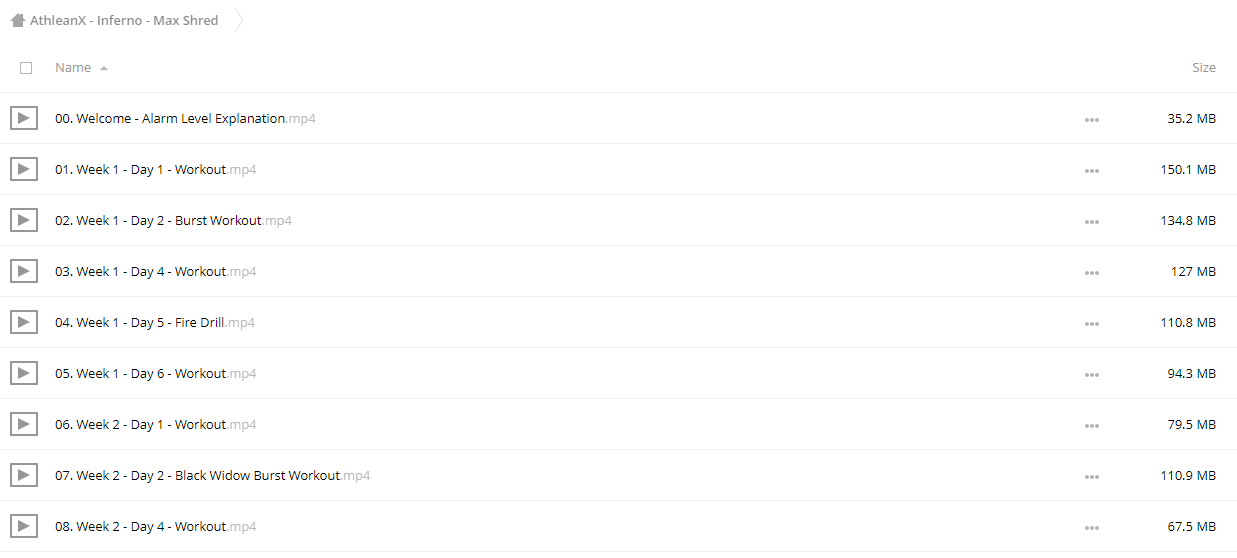Tick the select-all checkbox in header
This screenshot has height=558, width=1237.
pos(26,68)
